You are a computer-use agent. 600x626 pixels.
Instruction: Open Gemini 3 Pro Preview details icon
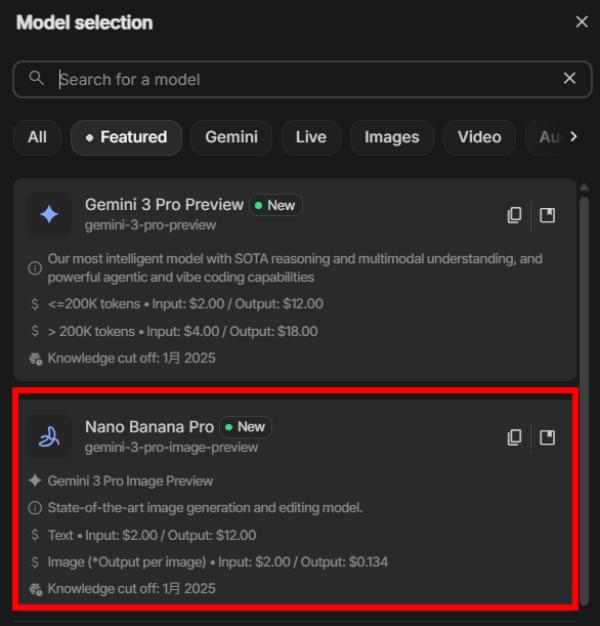coord(547,215)
